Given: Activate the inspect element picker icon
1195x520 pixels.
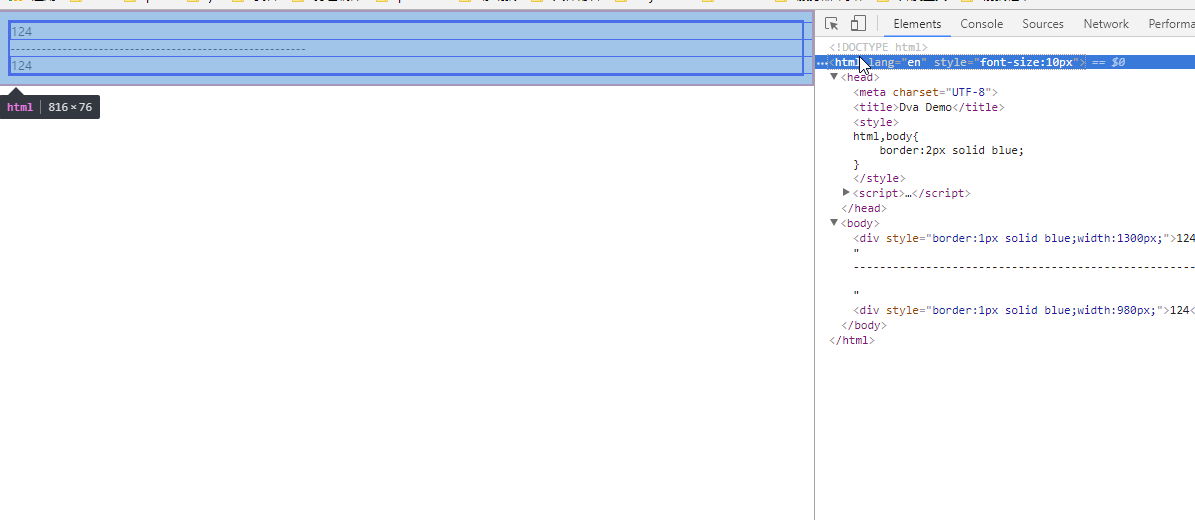Looking at the screenshot, I should pyautogui.click(x=831, y=24).
